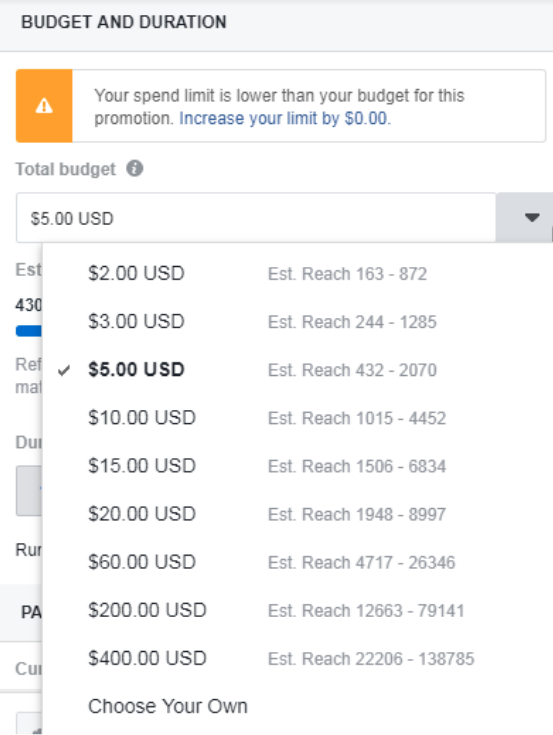This screenshot has height=735, width=553.
Task: Select the $15.00 USD budget option
Action: pyautogui.click(x=297, y=466)
